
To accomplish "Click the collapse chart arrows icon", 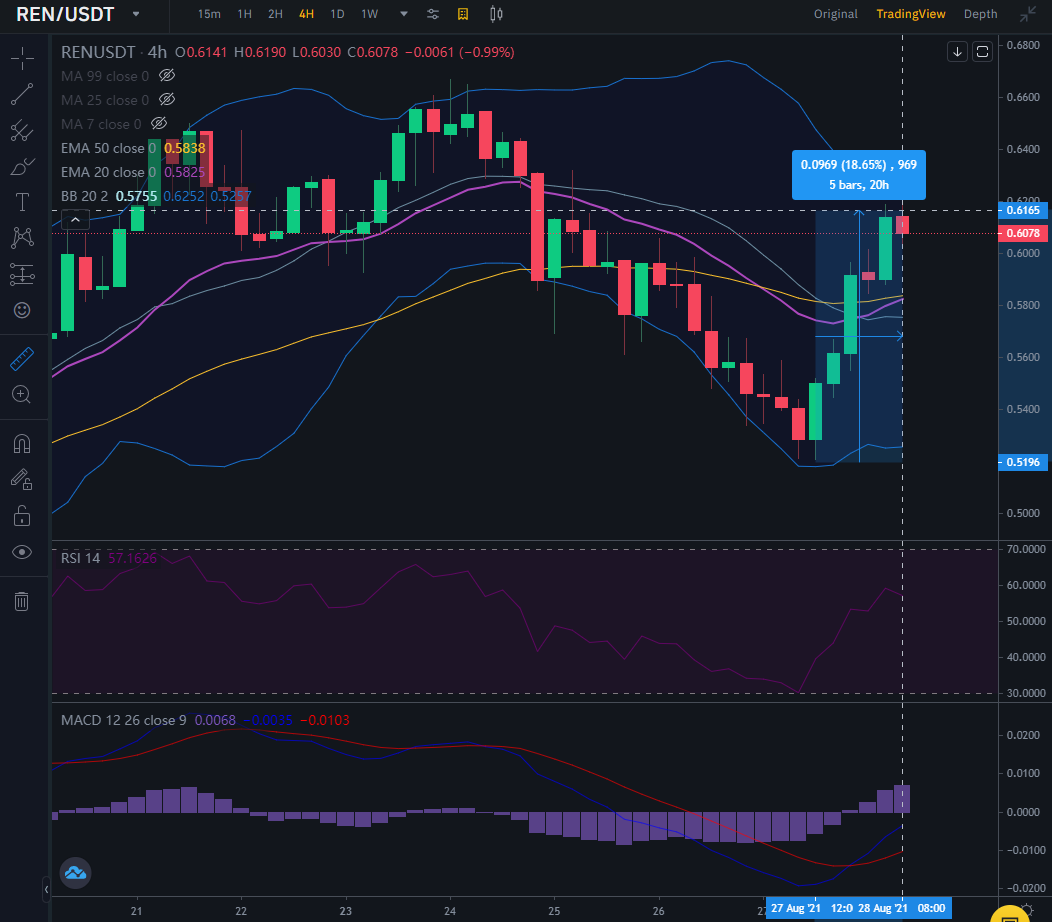I will coord(1027,14).
